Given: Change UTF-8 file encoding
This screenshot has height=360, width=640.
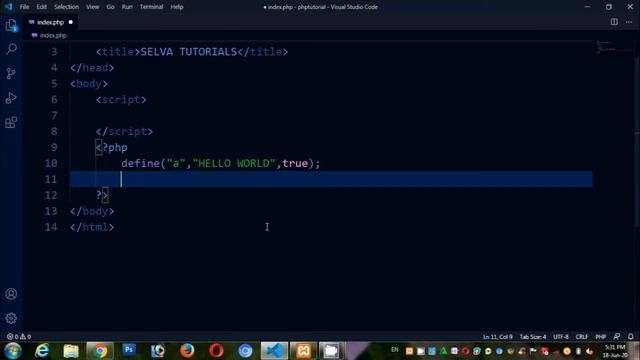Looking at the screenshot, I should [x=561, y=337].
